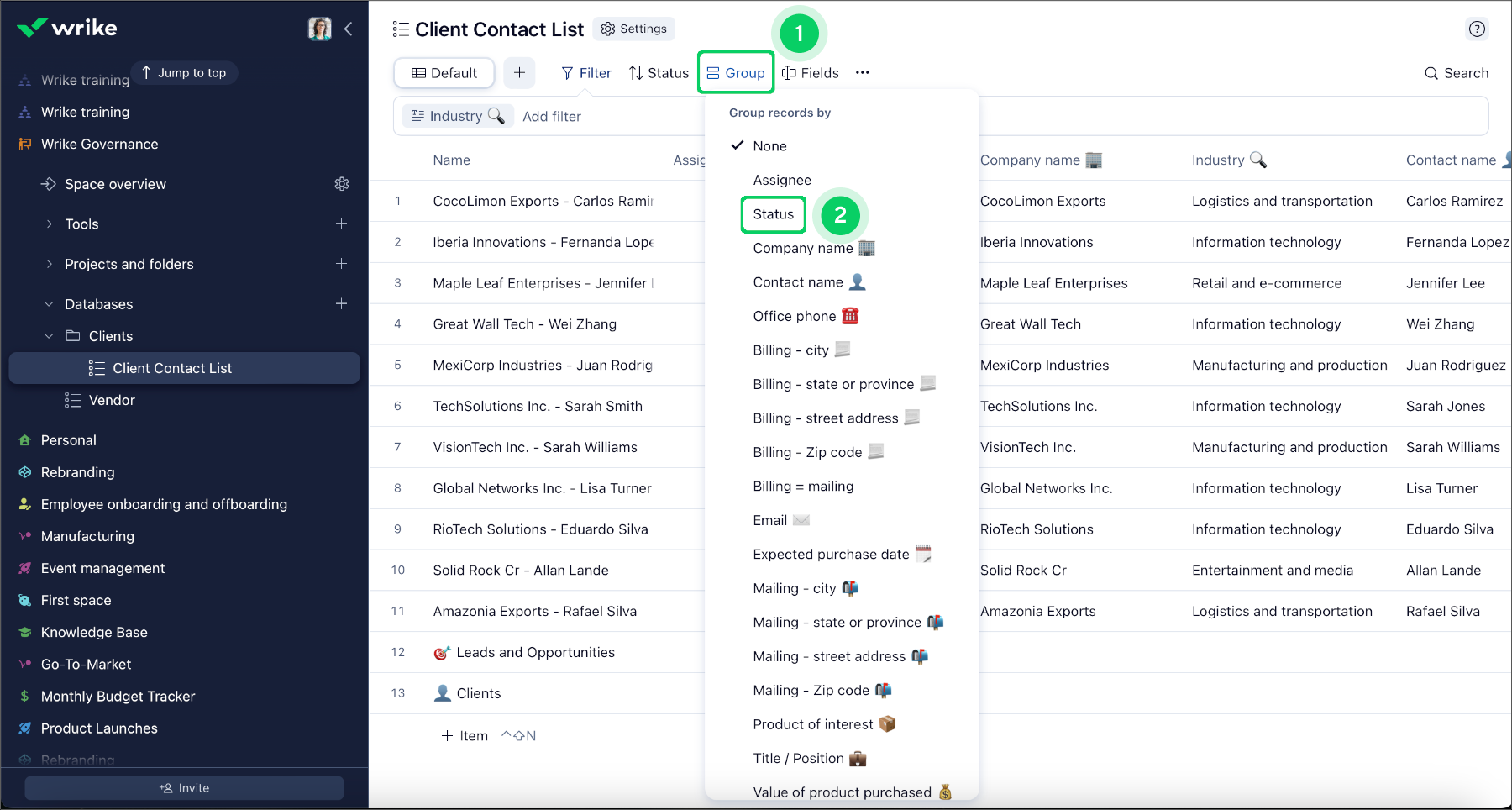Click the Personal space home icon
1512x810 pixels.
tap(25, 440)
